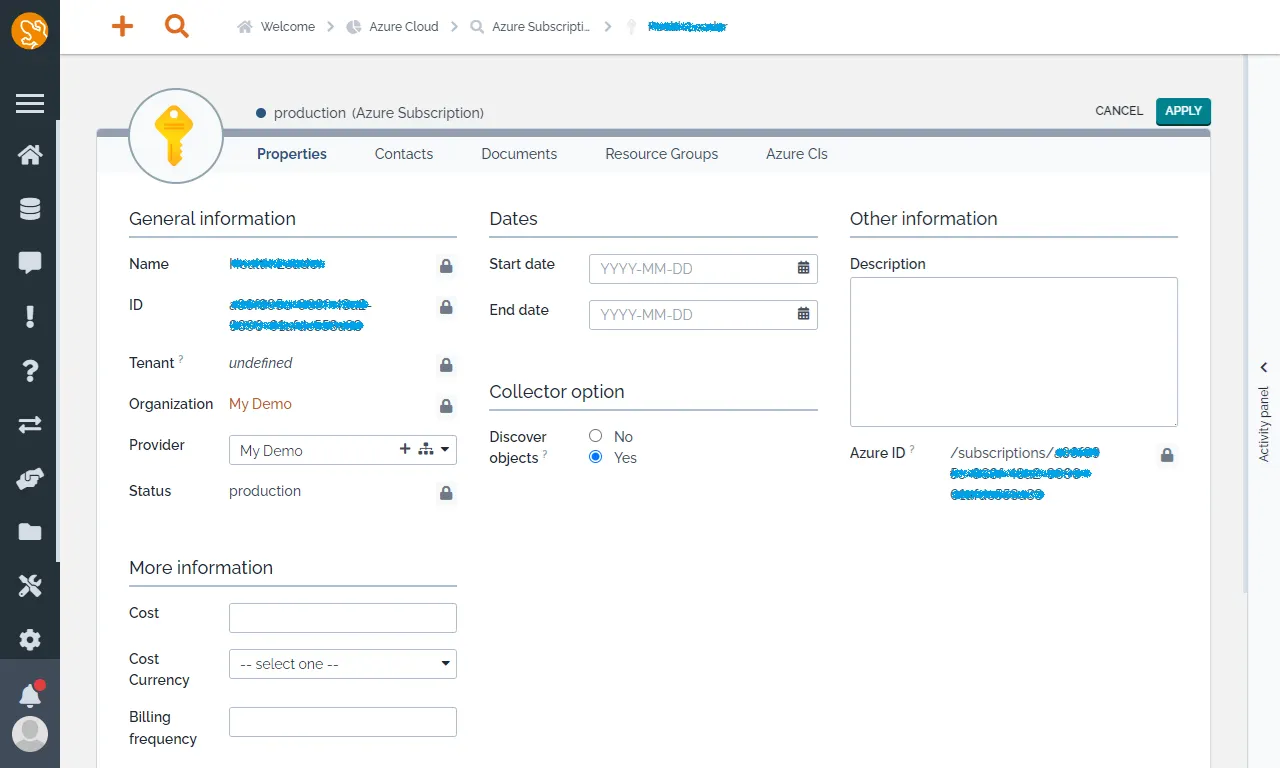Open the speech bubble icon in sidebar

click(30, 263)
